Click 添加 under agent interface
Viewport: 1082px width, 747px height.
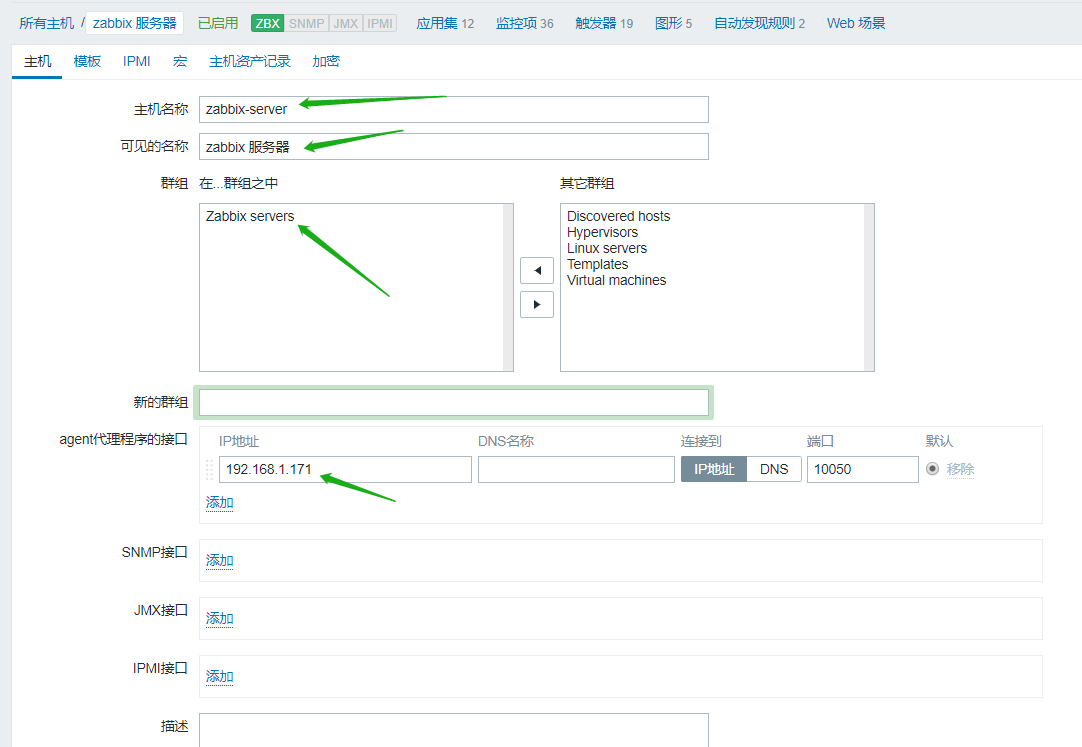click(219, 502)
